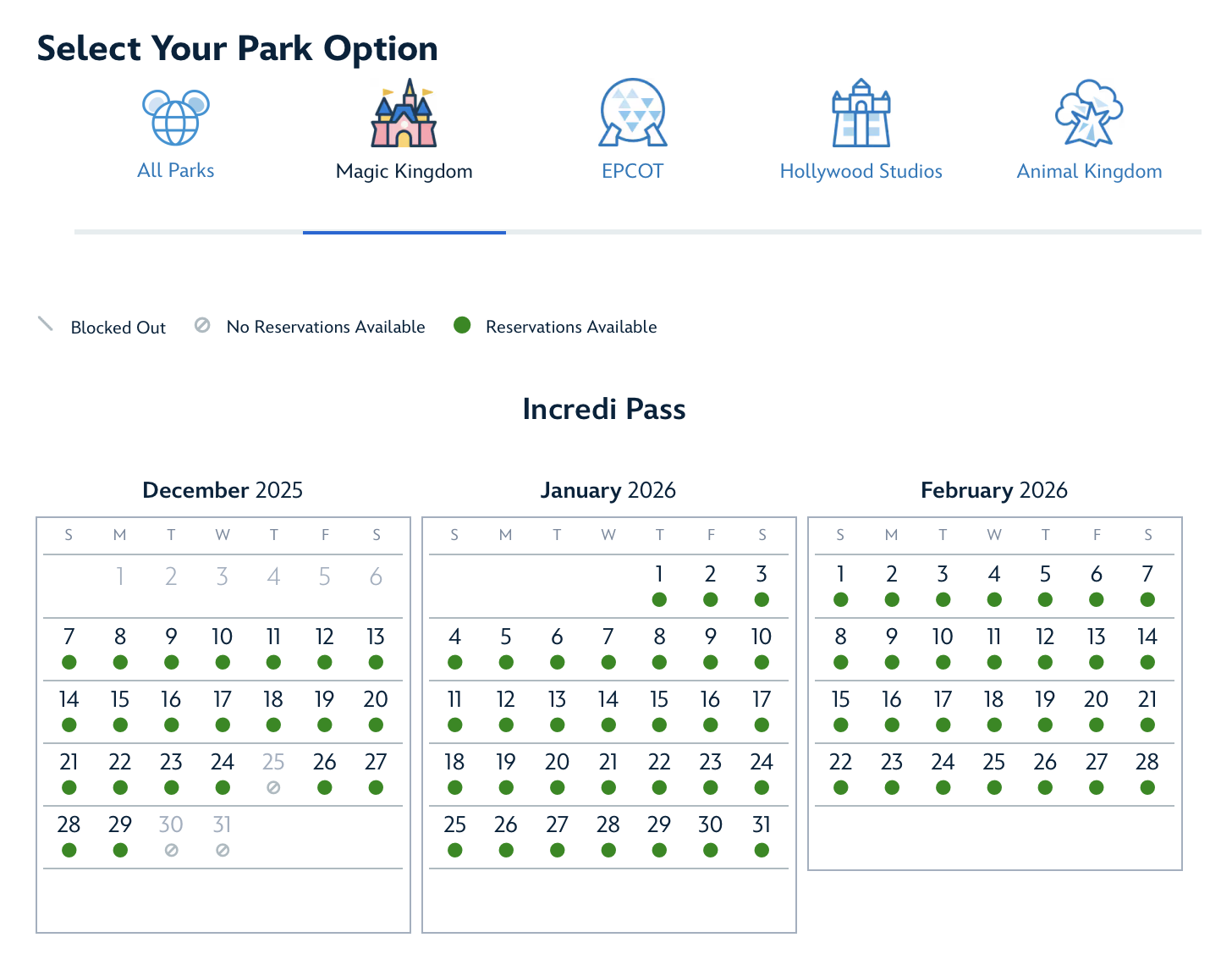Click the All Parks globe icon
This screenshot has height=965, width=1232.
[176, 118]
